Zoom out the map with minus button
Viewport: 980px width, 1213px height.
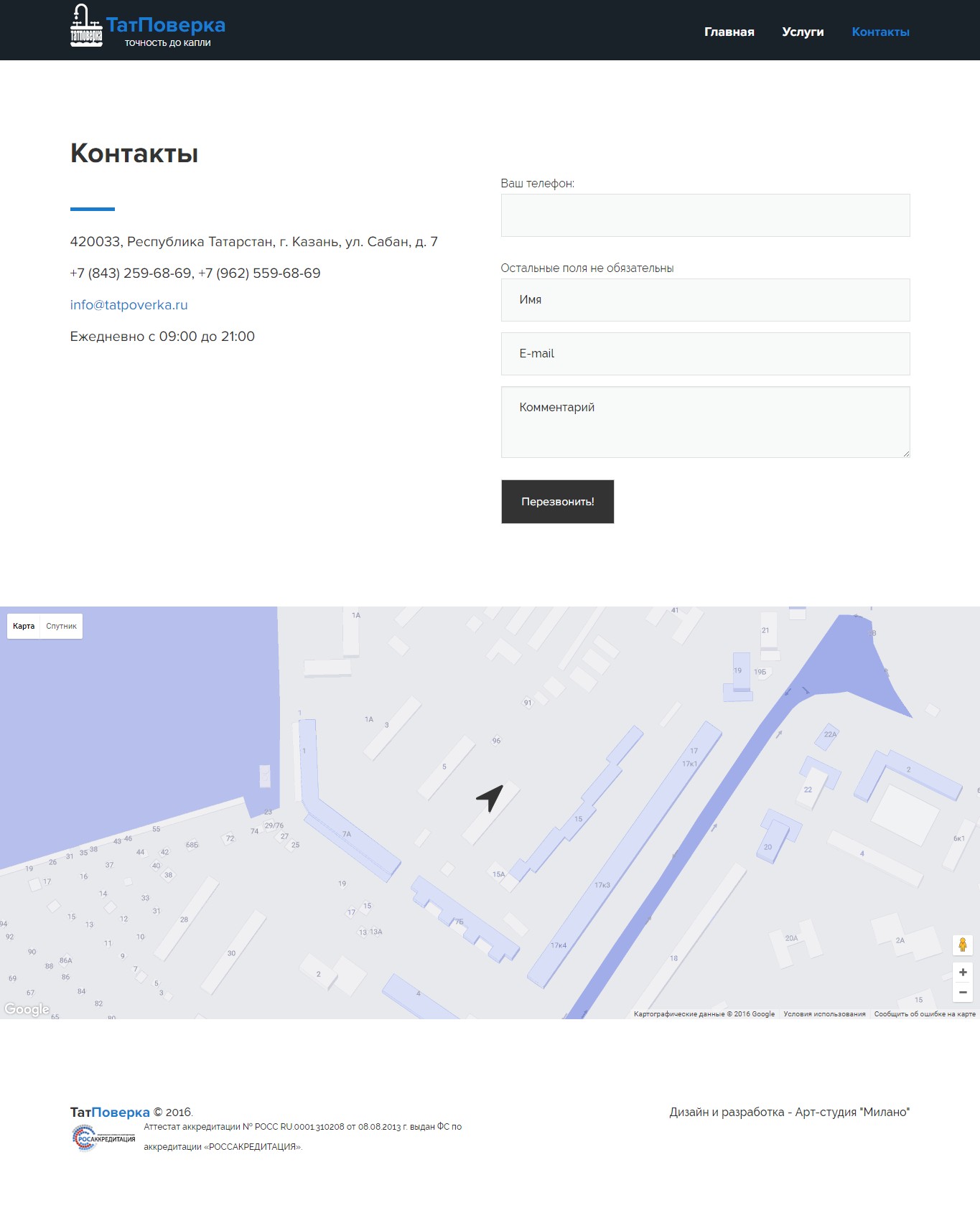tap(962, 993)
